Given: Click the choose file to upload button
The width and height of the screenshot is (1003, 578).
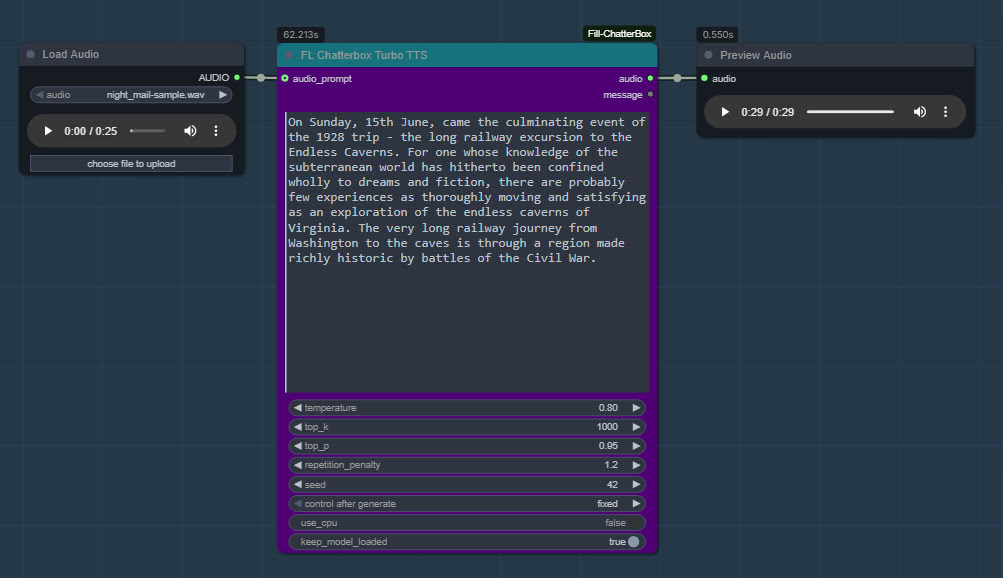Looking at the screenshot, I should [131, 164].
